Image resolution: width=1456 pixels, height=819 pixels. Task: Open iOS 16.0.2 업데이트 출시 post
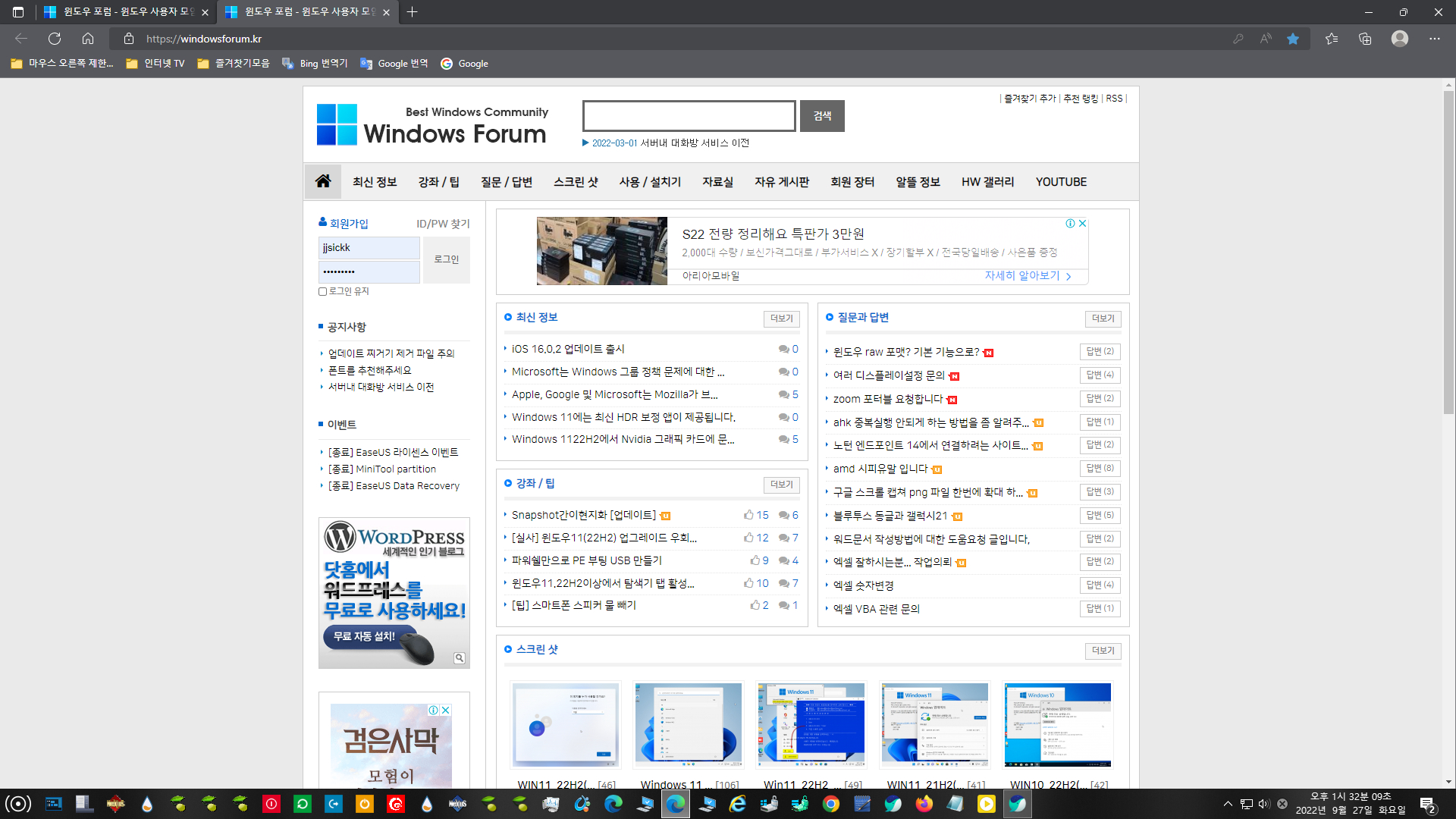568,349
